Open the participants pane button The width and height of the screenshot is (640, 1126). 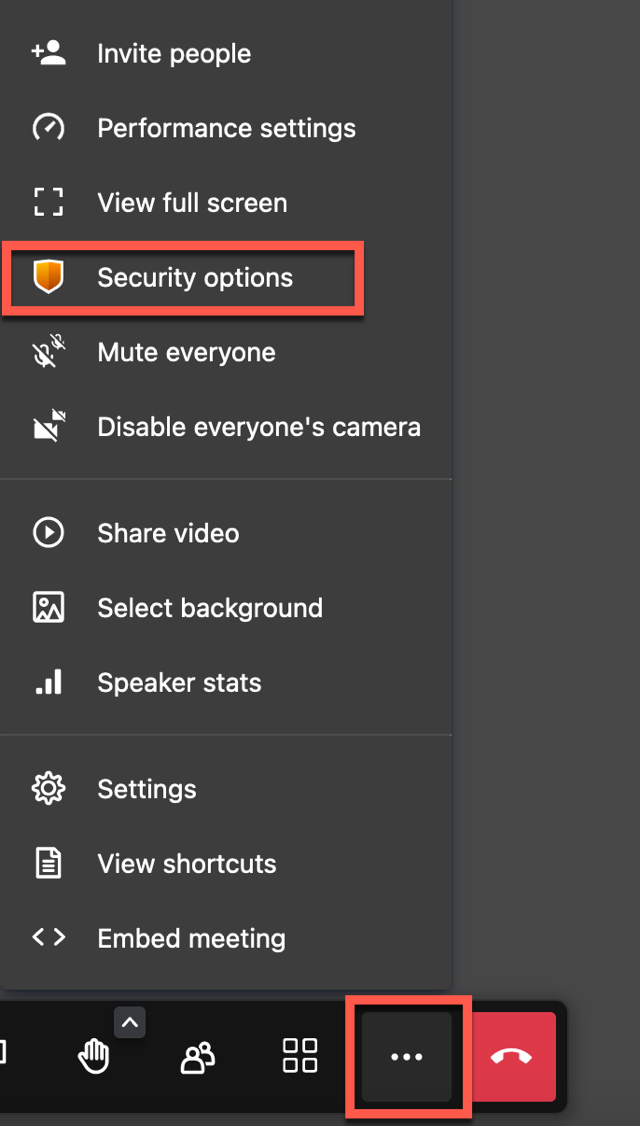(x=197, y=1057)
